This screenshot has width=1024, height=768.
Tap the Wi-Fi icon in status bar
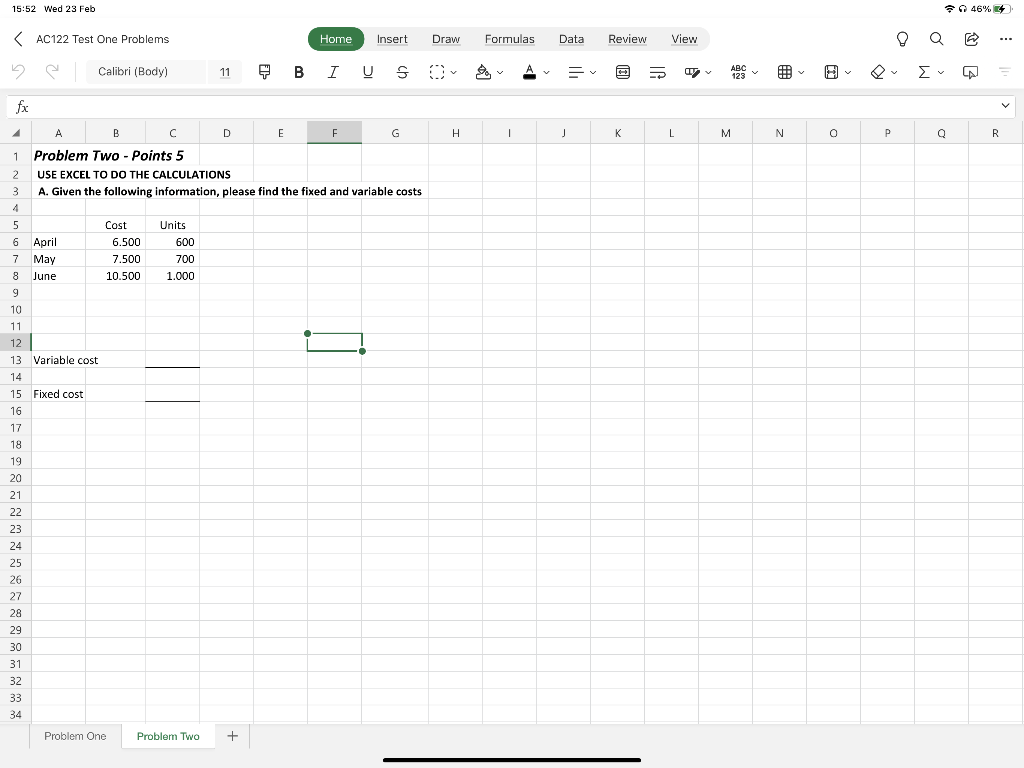click(950, 8)
